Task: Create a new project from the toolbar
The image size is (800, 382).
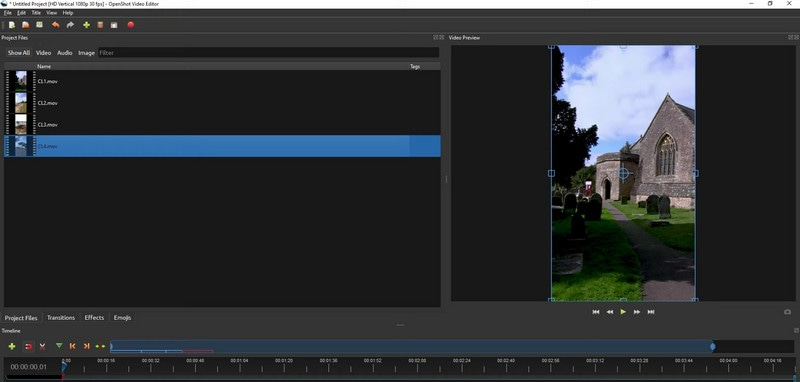Action: pos(12,24)
